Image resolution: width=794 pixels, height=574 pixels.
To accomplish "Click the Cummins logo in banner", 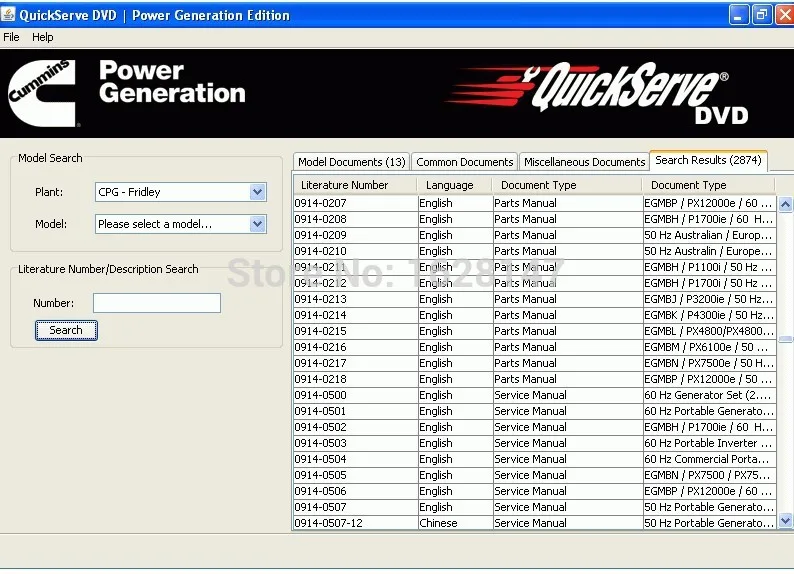I will tap(42, 93).
